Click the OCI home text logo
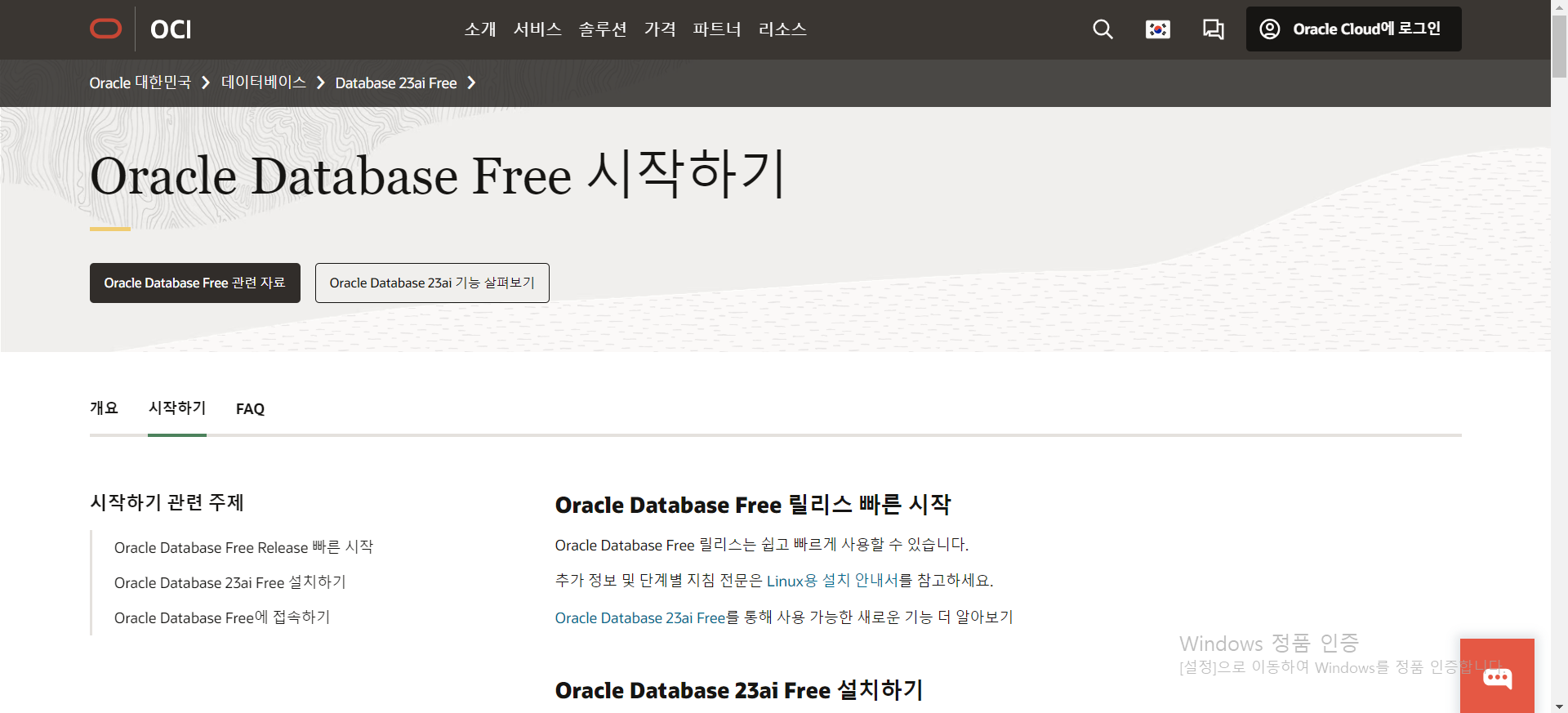 171,29
